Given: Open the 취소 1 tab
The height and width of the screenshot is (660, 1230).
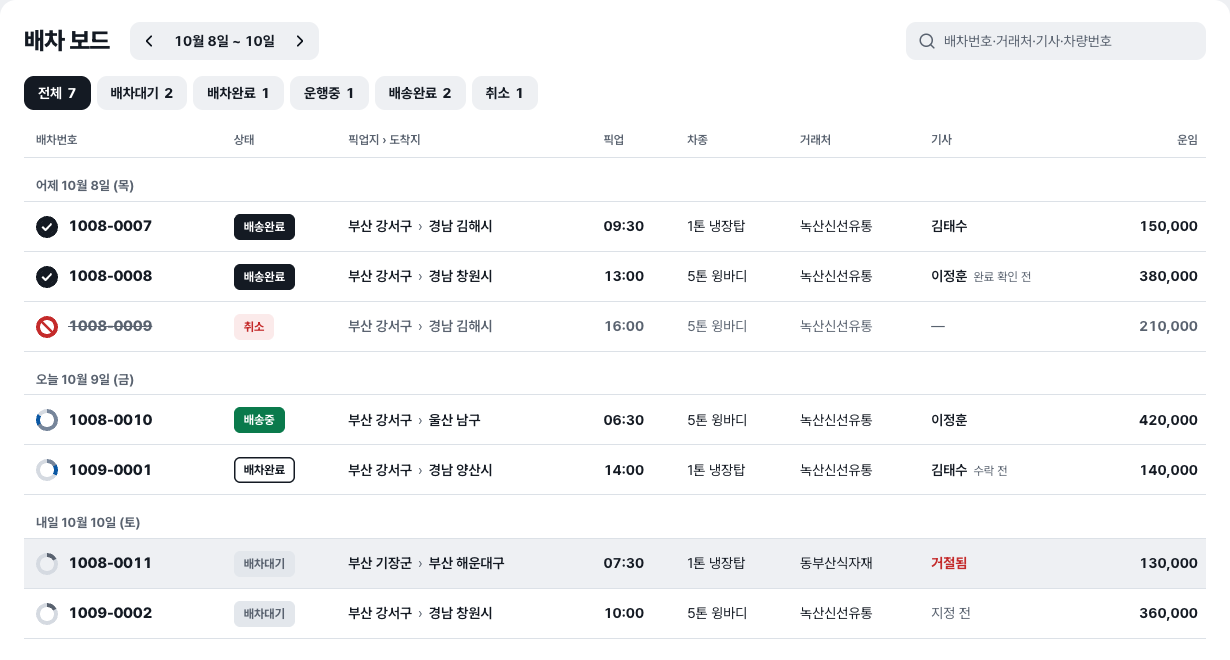Looking at the screenshot, I should click(505, 93).
